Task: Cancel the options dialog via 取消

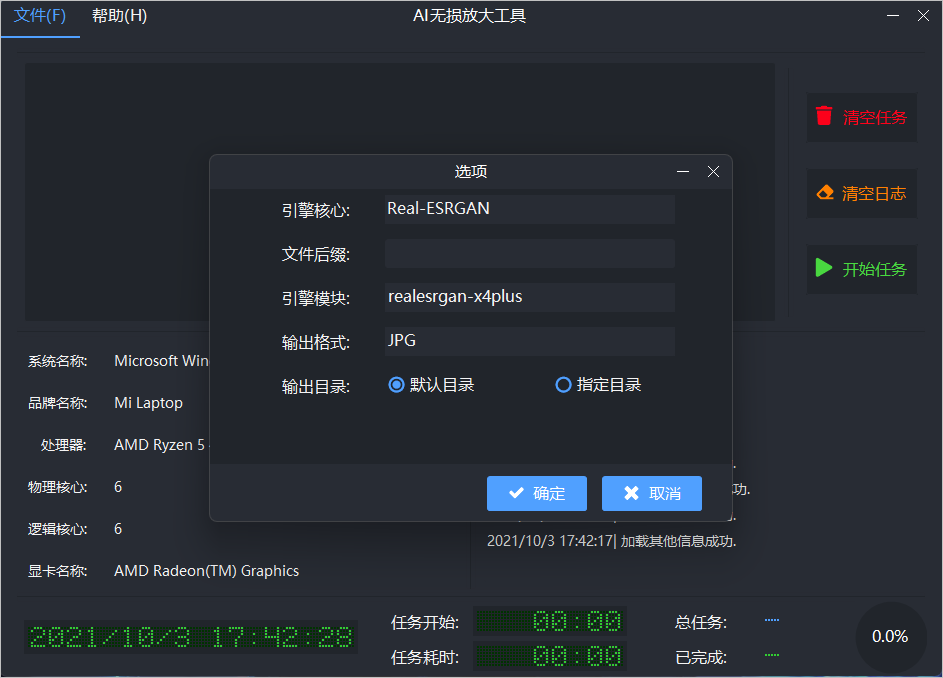Action: (x=651, y=493)
